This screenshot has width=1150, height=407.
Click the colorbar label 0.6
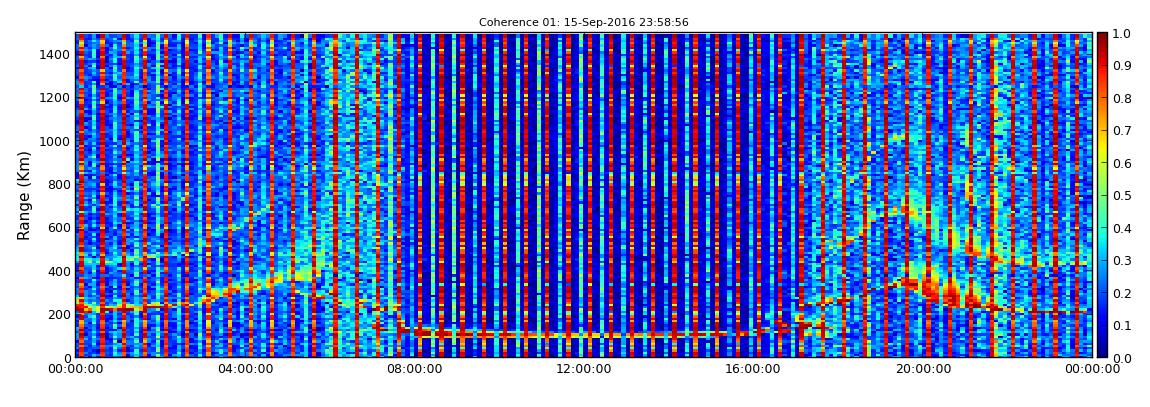1122,163
